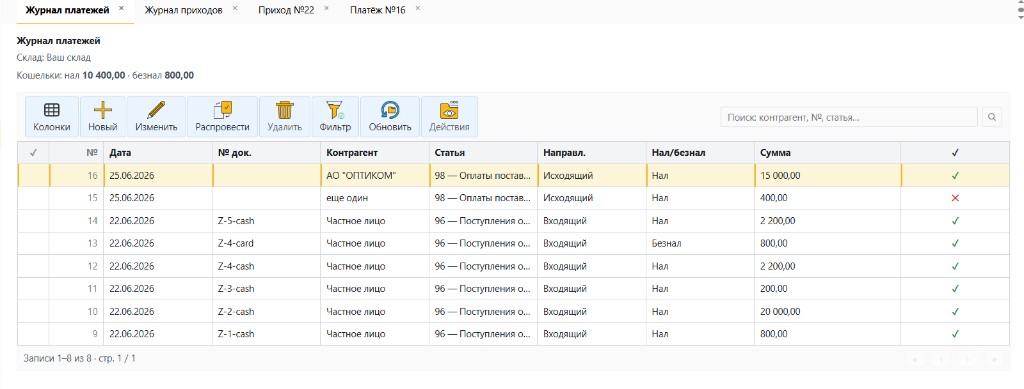
Task: Close the Приход №22 tab
Action: tap(327, 8)
